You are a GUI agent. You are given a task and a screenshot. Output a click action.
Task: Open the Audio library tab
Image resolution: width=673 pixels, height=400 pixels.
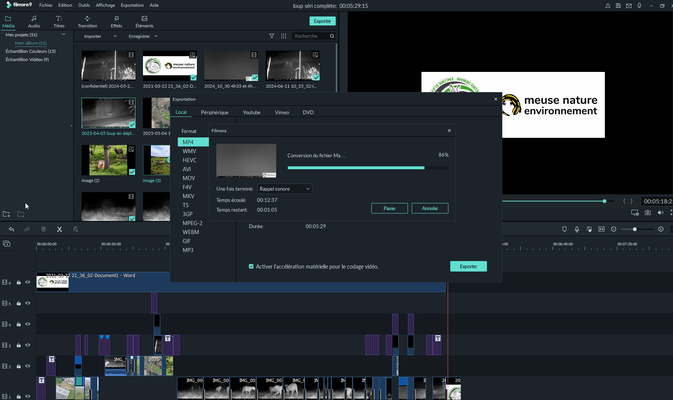pyautogui.click(x=33, y=21)
